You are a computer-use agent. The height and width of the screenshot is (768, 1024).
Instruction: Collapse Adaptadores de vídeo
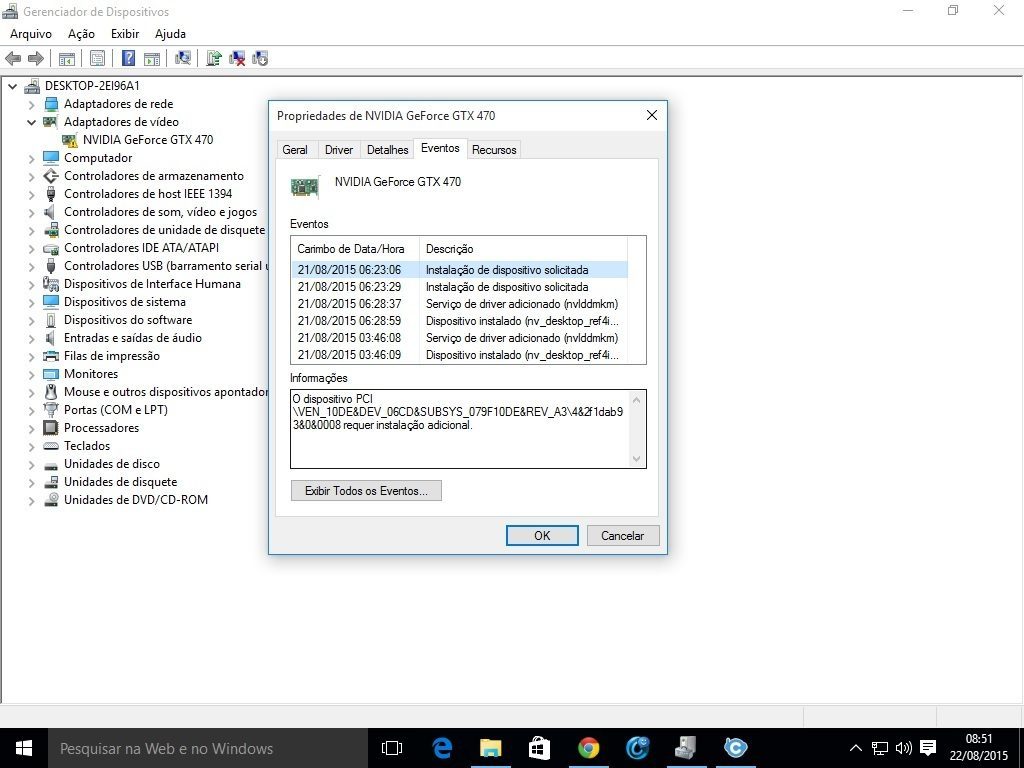click(31, 122)
